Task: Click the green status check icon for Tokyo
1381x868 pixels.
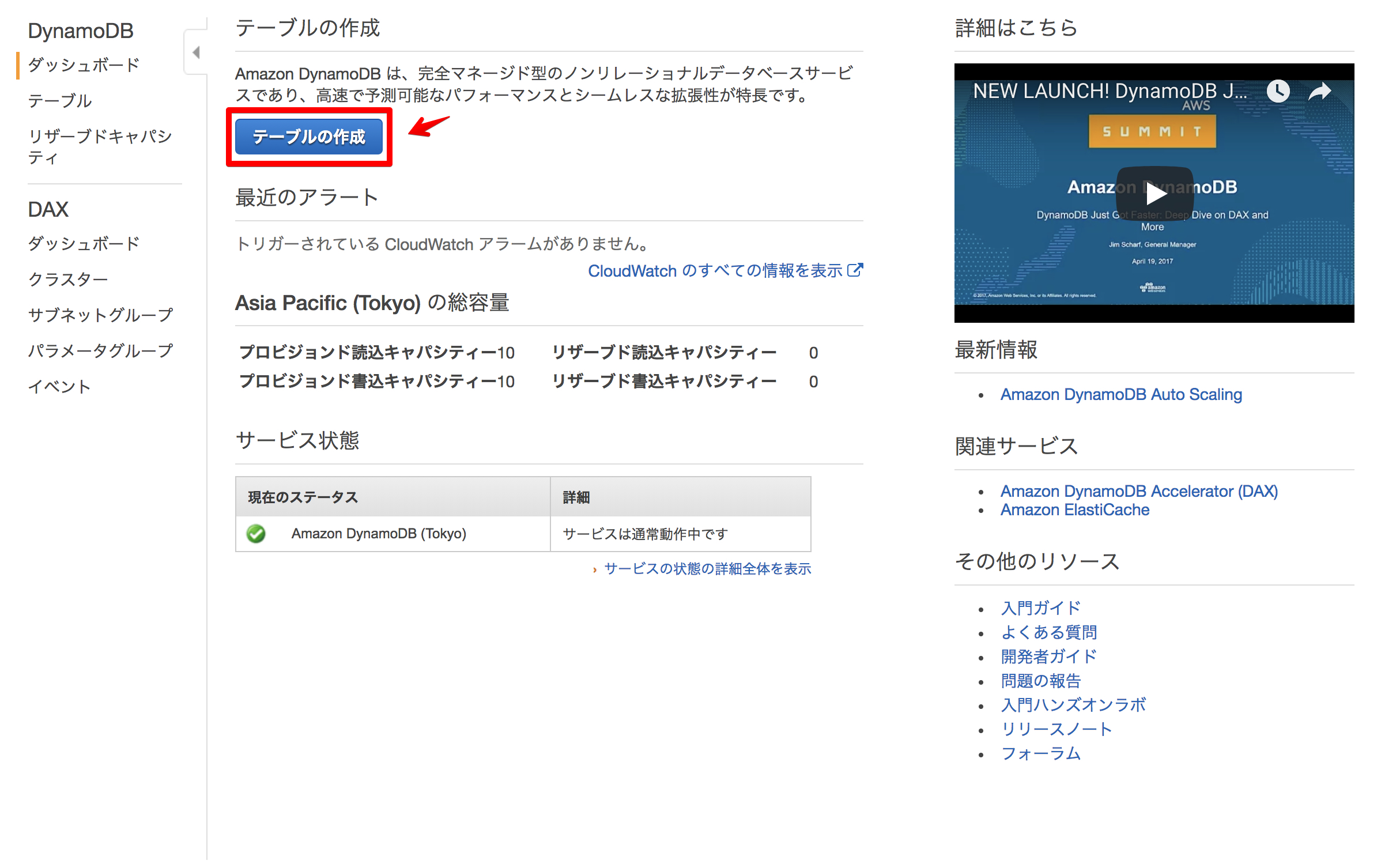Action: tap(256, 534)
